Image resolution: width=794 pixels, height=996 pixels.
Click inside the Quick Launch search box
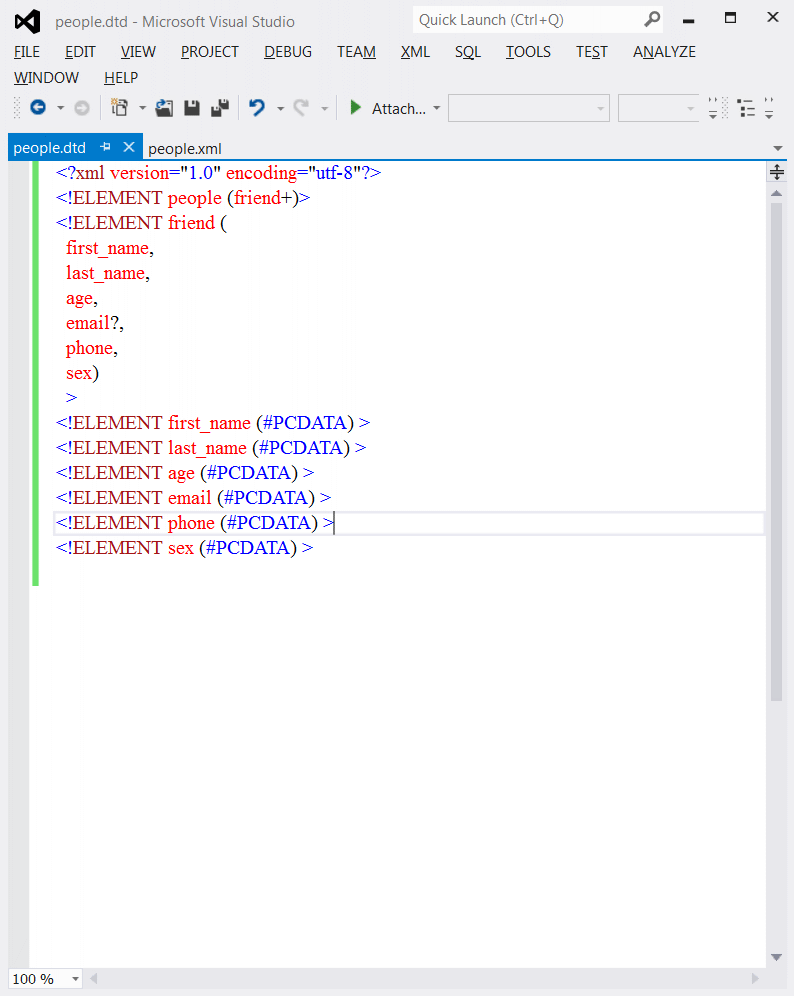pos(528,20)
